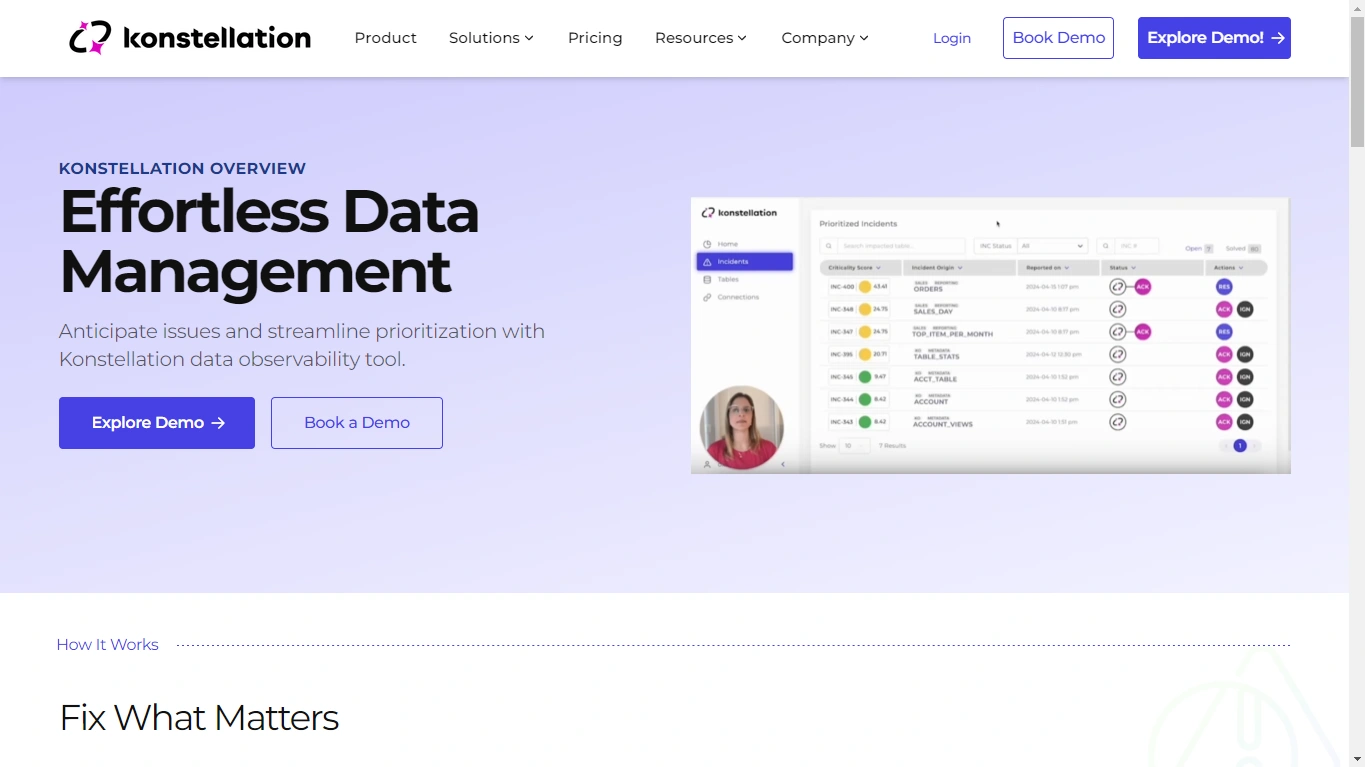Click the ACK action icon in SALES_DAY row
Viewport: 1365px width, 767px height.
(x=1224, y=309)
